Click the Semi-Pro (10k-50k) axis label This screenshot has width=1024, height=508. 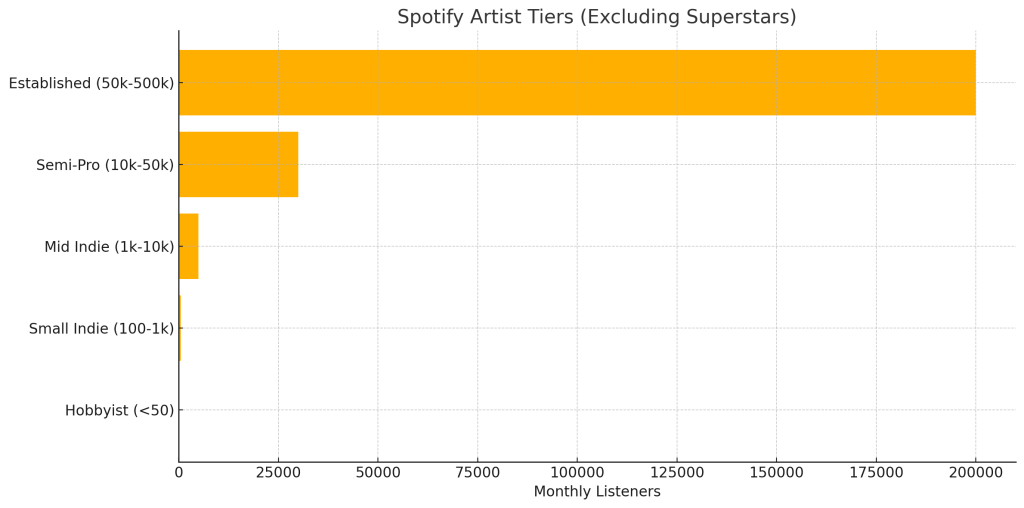pos(105,165)
